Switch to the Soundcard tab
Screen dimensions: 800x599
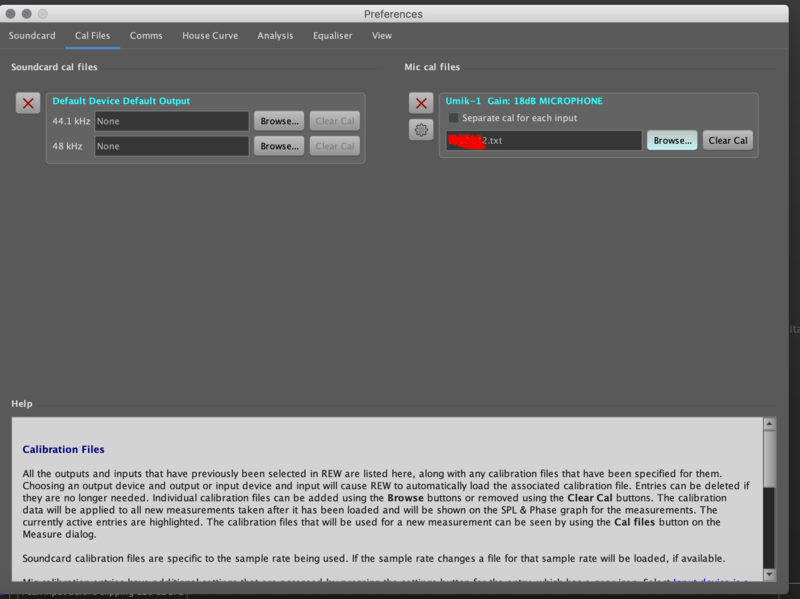point(32,35)
